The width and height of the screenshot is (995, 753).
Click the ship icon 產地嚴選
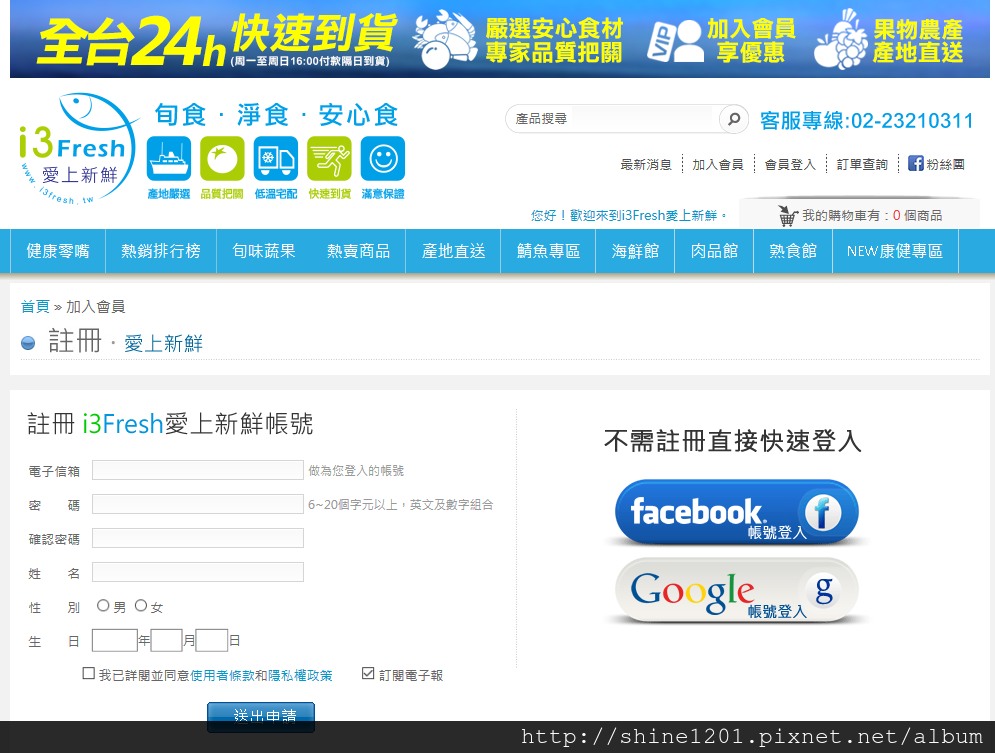[x=168, y=159]
